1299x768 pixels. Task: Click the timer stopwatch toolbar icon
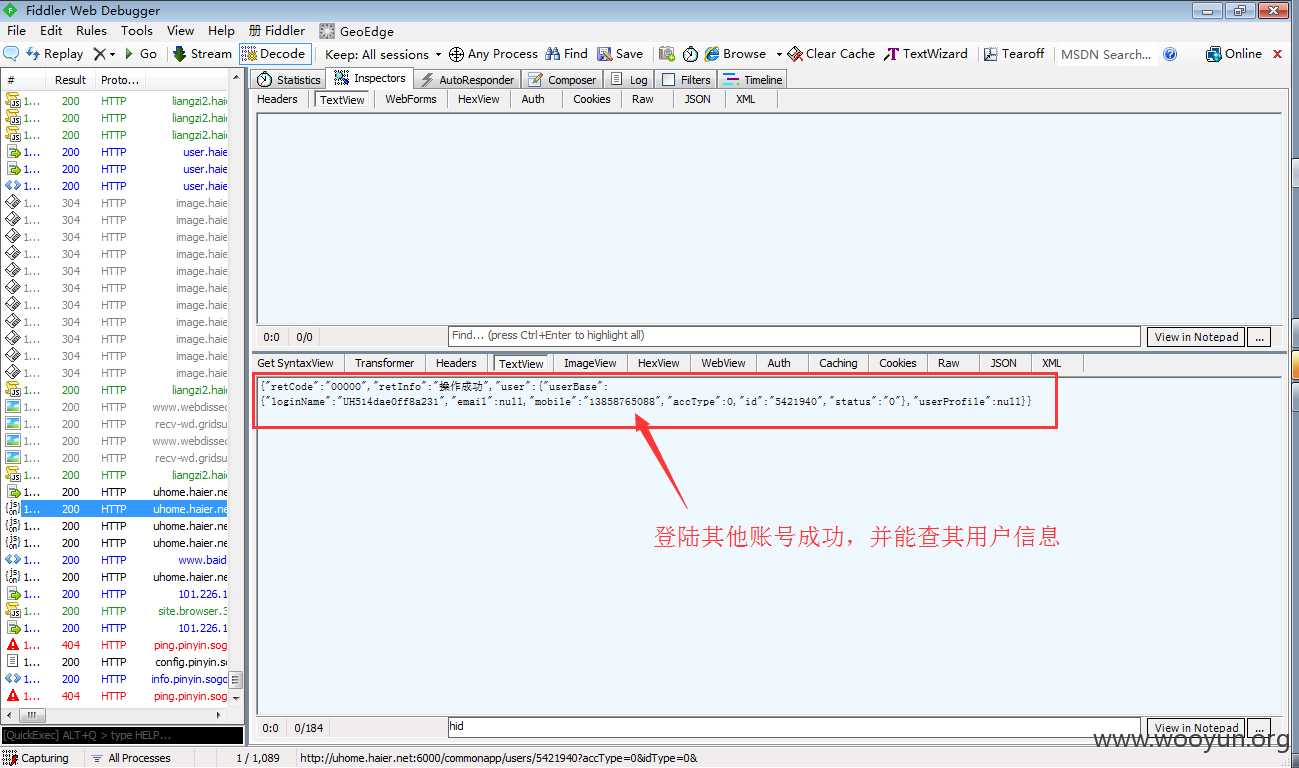point(690,54)
